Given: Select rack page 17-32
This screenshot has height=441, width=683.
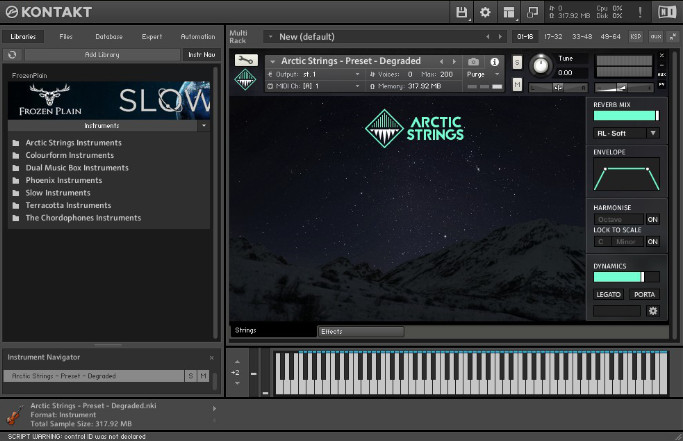Looking at the screenshot, I should coord(553,37).
